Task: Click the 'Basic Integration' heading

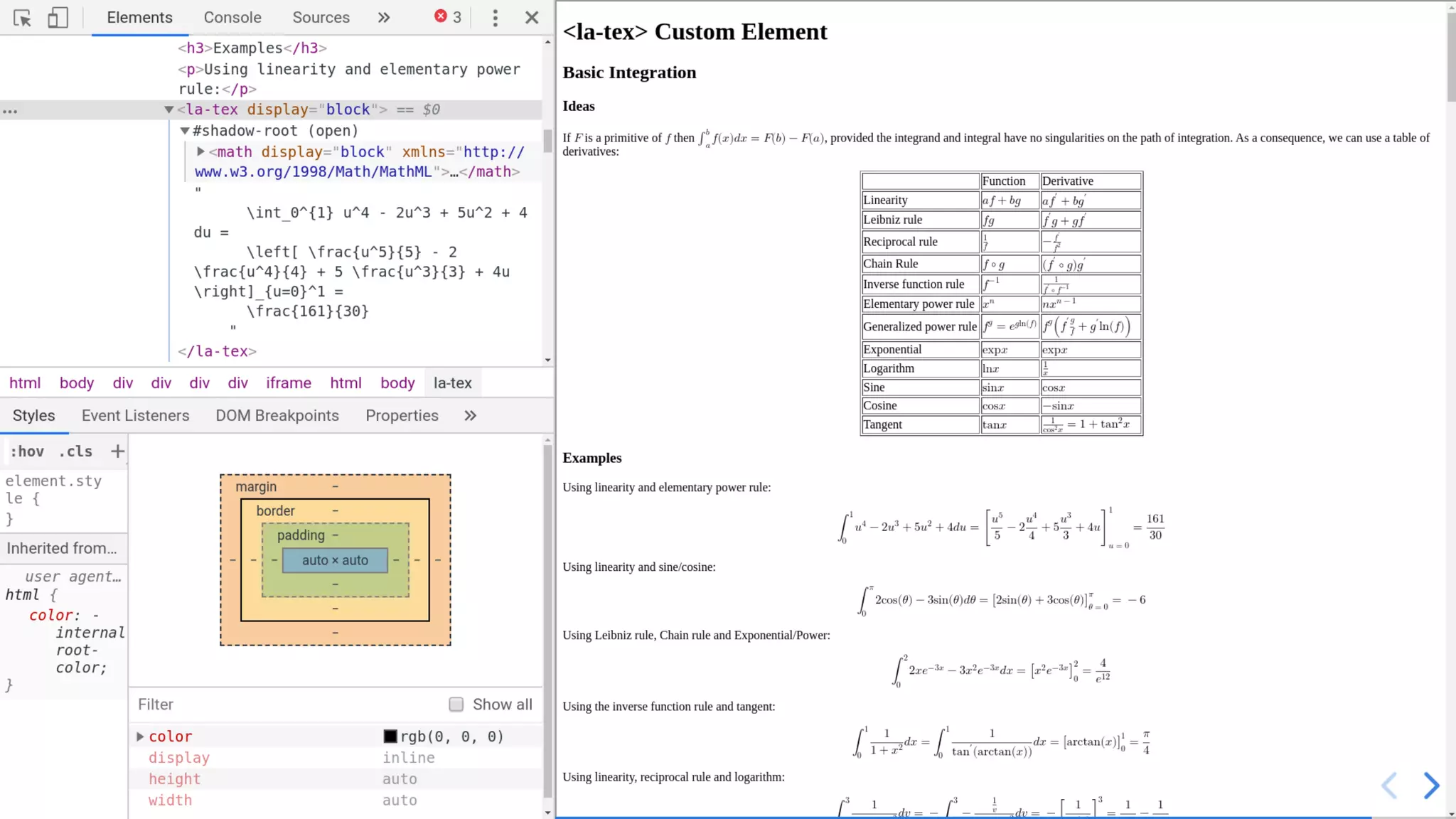Action: (x=629, y=73)
